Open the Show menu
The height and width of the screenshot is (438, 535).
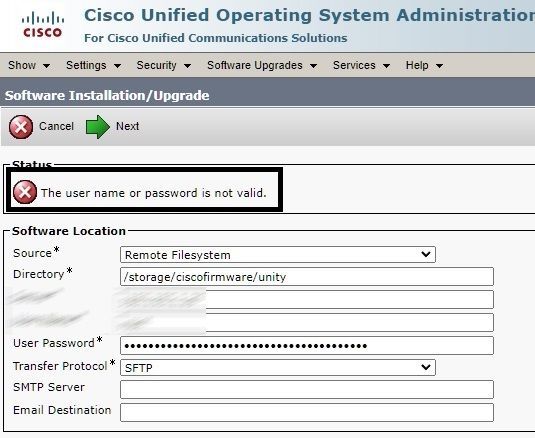point(29,65)
